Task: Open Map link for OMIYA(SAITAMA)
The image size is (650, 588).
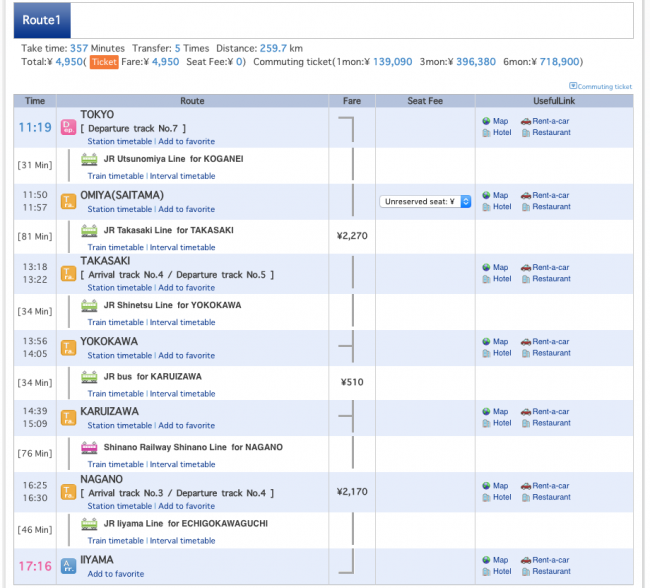Action: coord(500,195)
